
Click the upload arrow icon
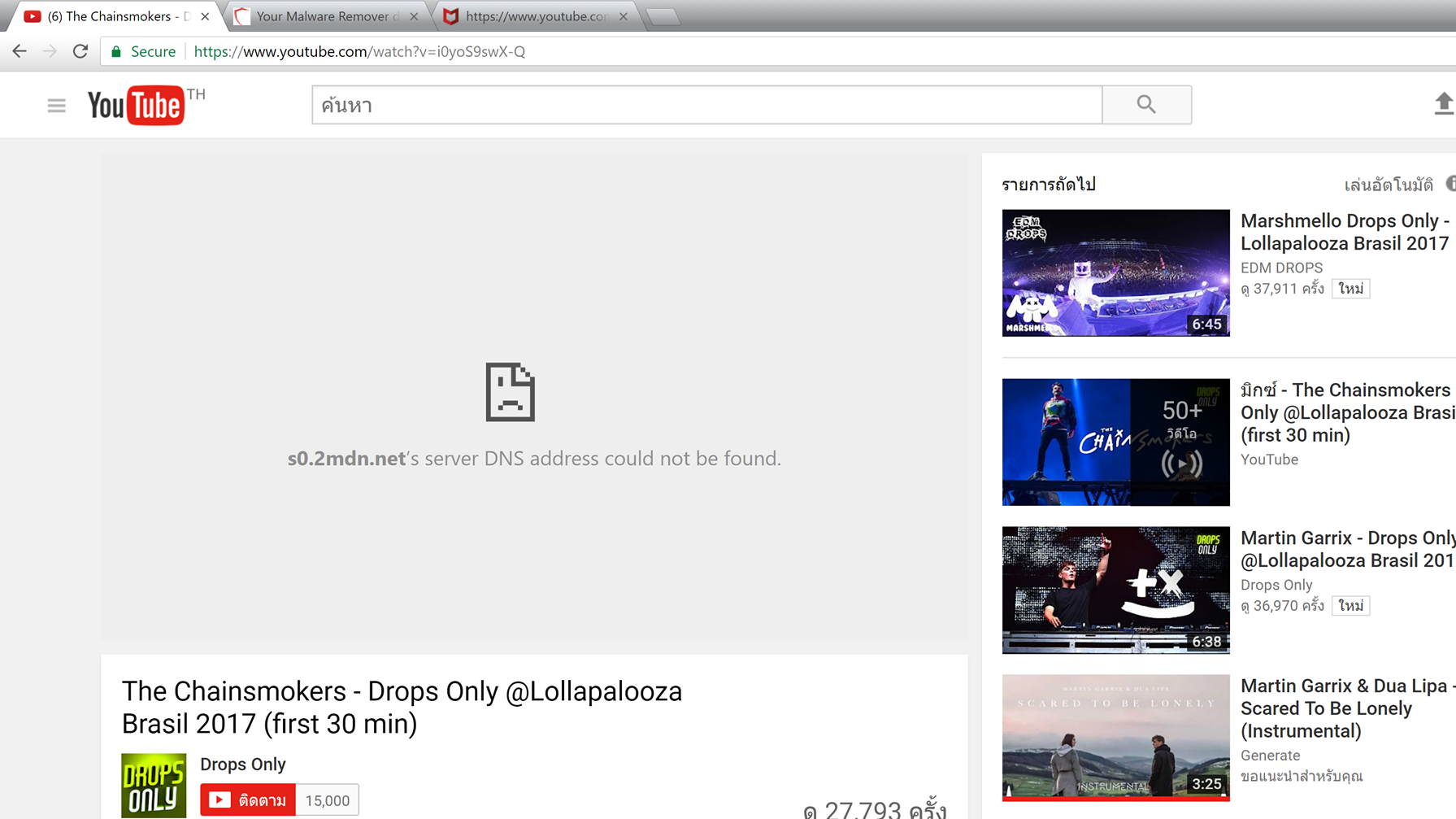(1444, 103)
